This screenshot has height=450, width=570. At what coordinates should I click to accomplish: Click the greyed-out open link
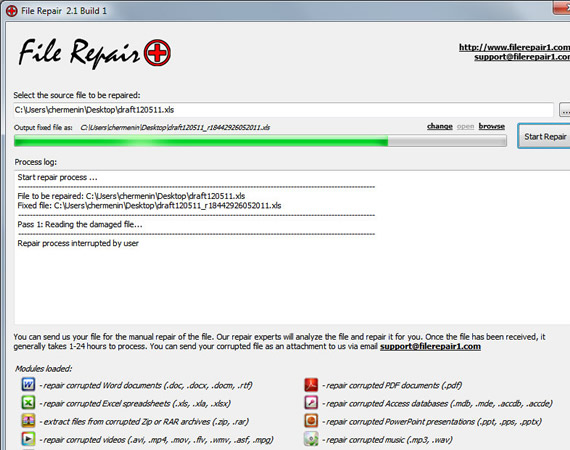(x=465, y=126)
